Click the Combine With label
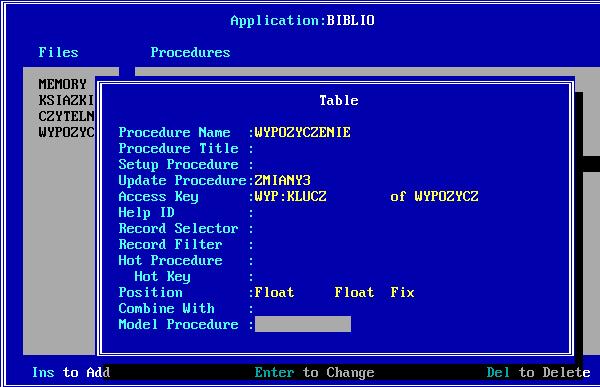Screen dimensions: 600x387 point(166,309)
